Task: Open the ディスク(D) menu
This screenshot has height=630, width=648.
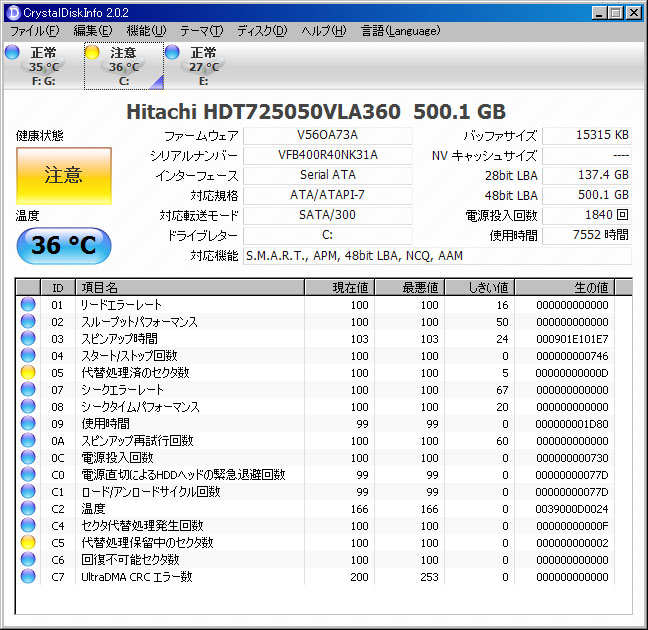Action: coord(262,31)
